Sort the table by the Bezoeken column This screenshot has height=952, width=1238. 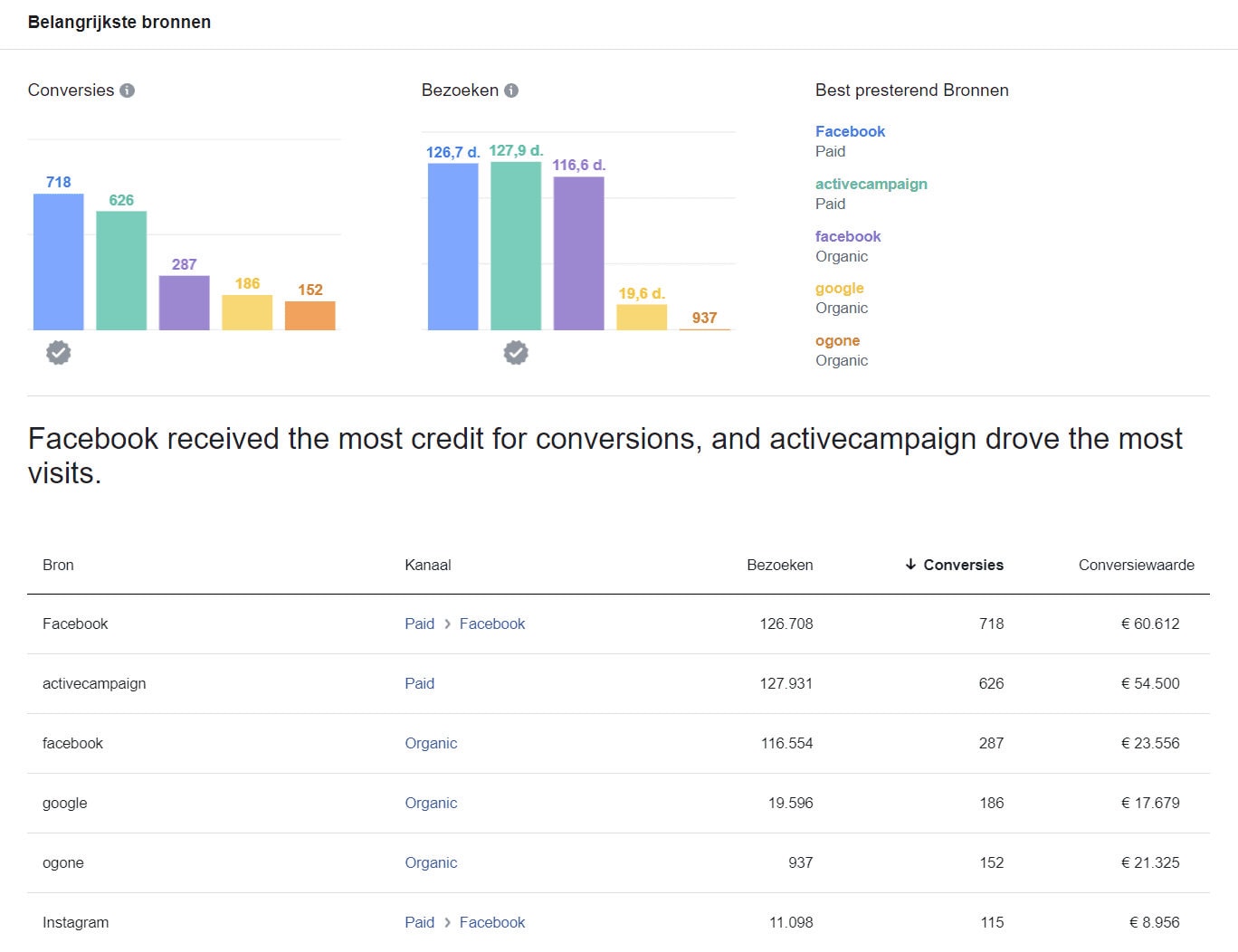(x=780, y=565)
